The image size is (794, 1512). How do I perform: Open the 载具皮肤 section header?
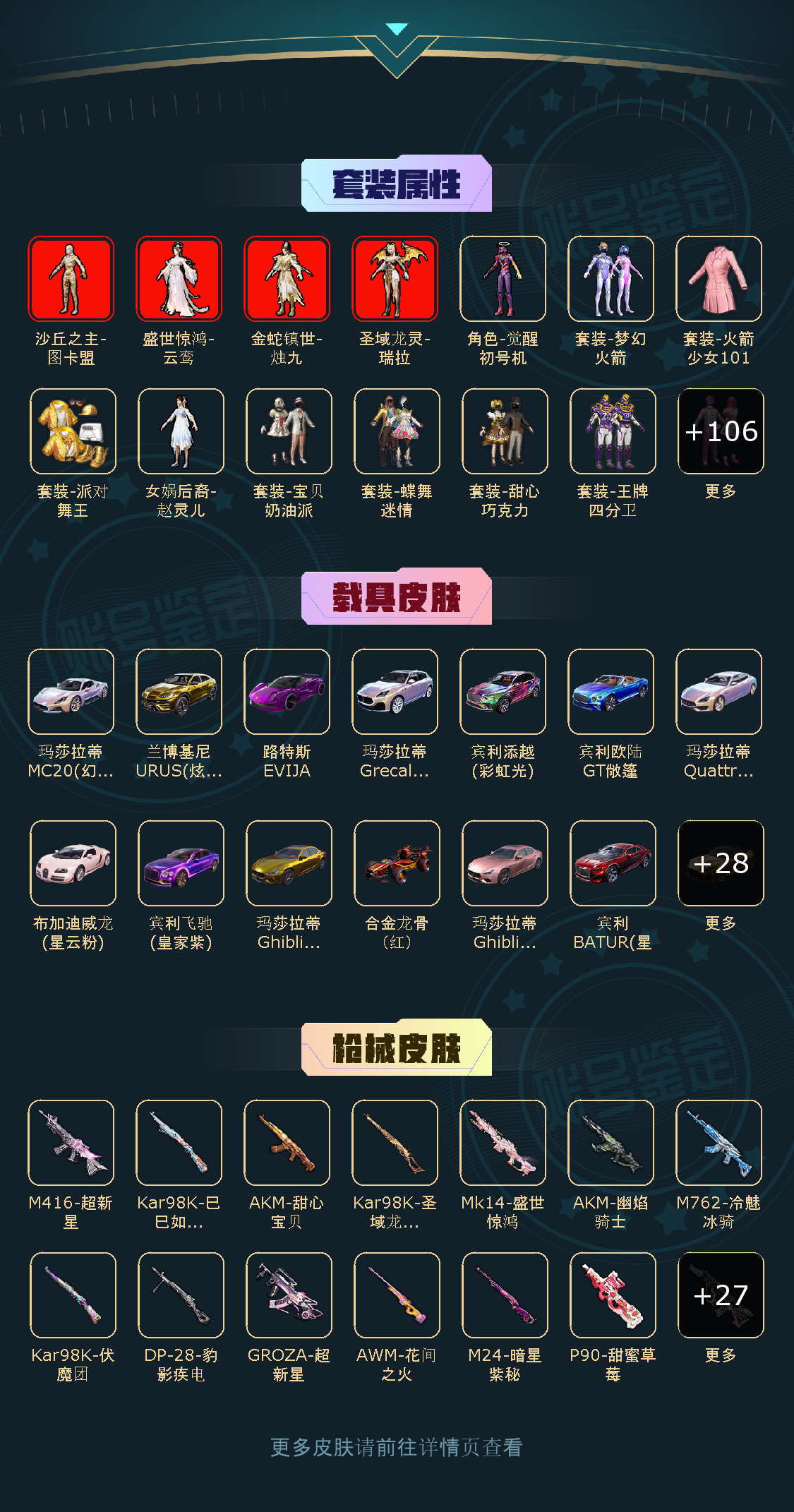tap(397, 596)
